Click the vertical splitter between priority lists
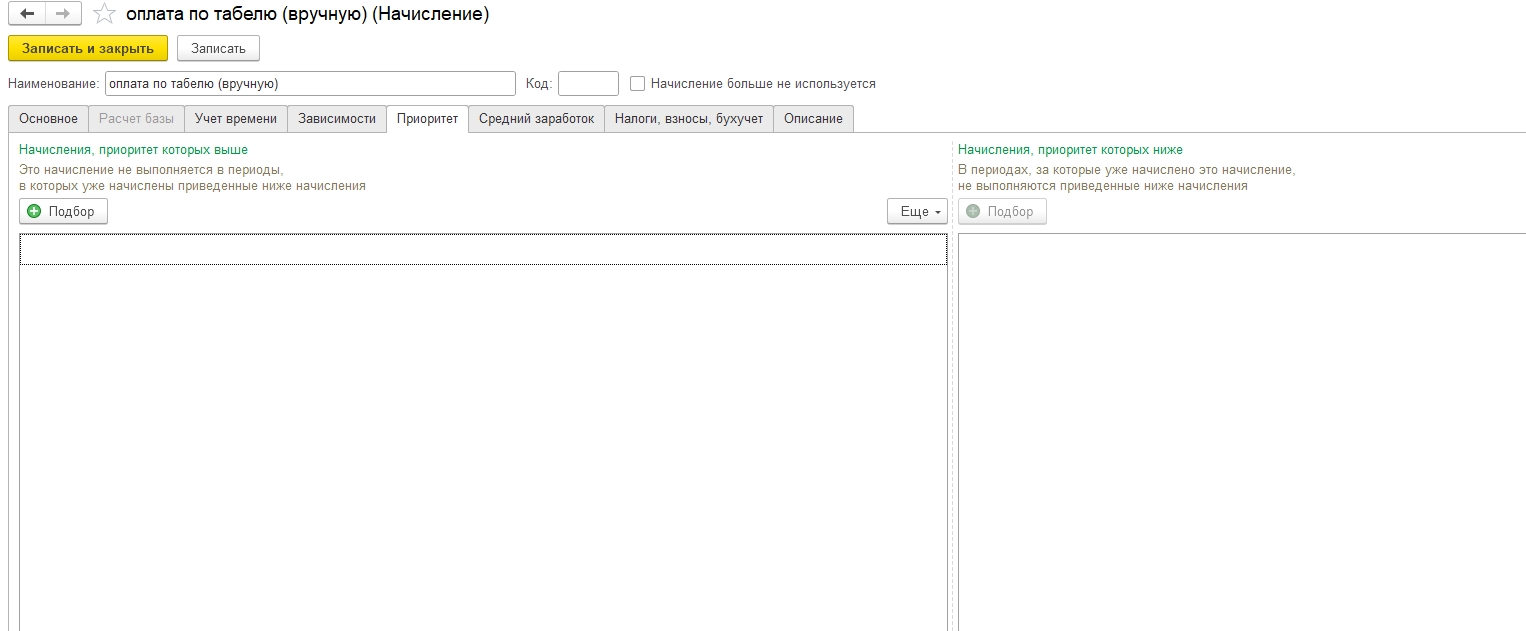Viewport: 1526px width, 631px height. click(952, 400)
